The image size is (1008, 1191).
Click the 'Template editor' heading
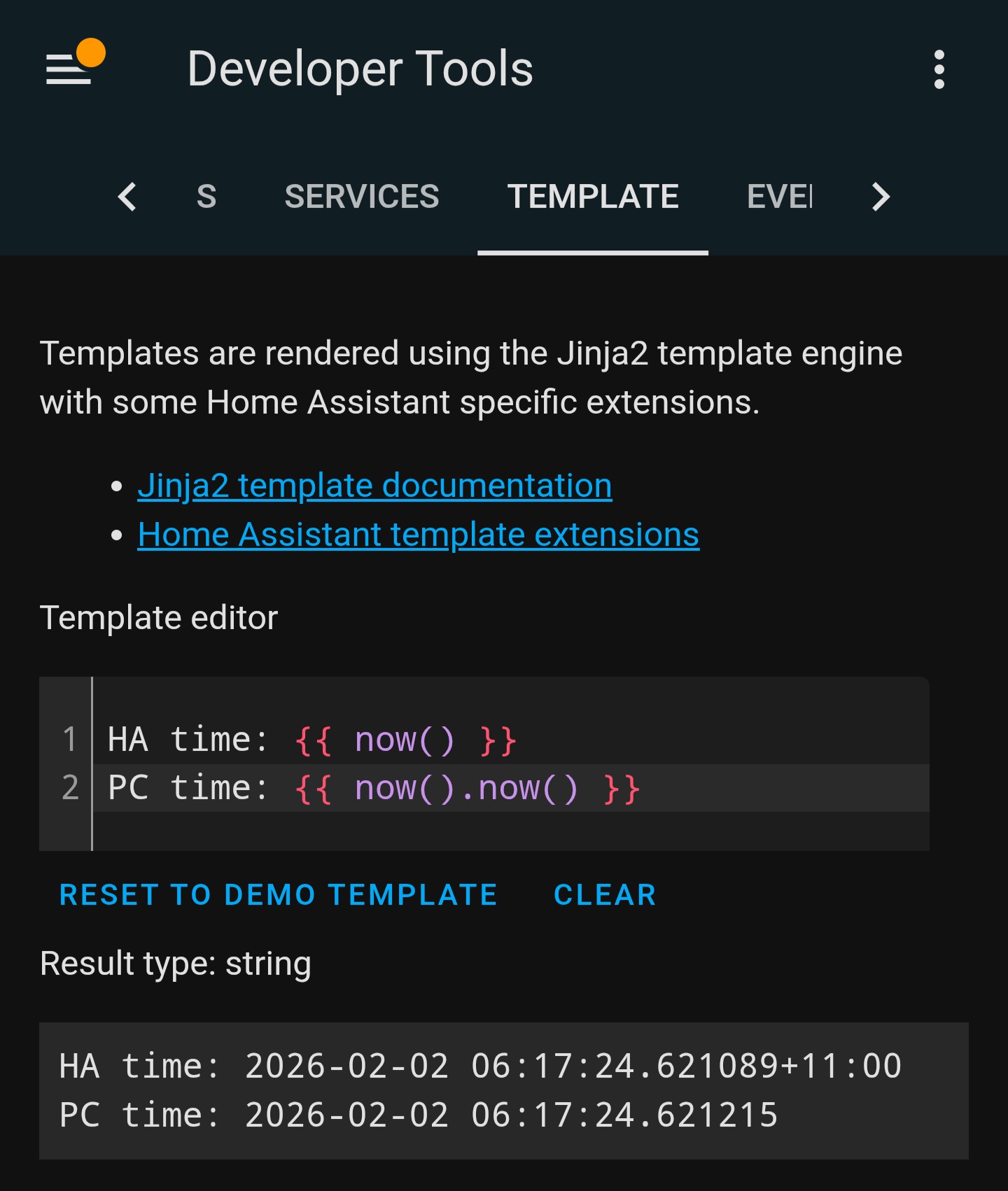point(159,618)
